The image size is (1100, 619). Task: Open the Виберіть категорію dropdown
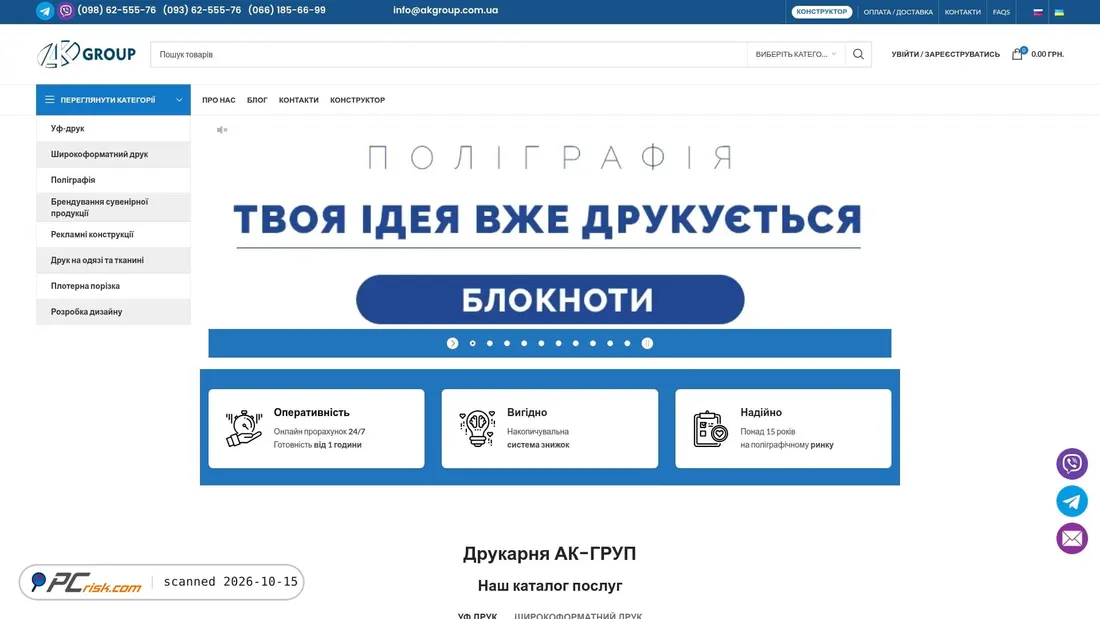(x=796, y=54)
